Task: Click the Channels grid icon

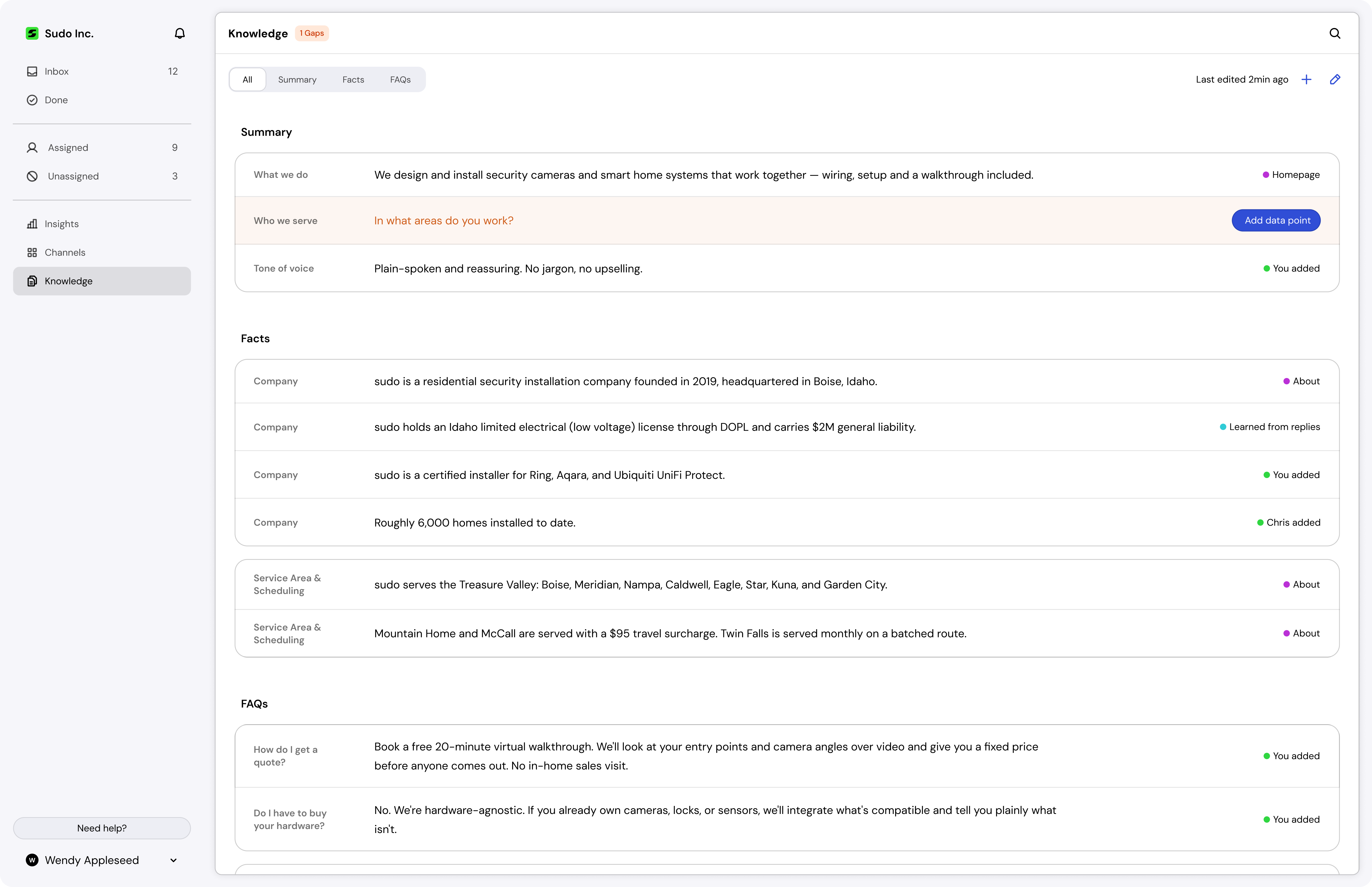Action: click(32, 252)
